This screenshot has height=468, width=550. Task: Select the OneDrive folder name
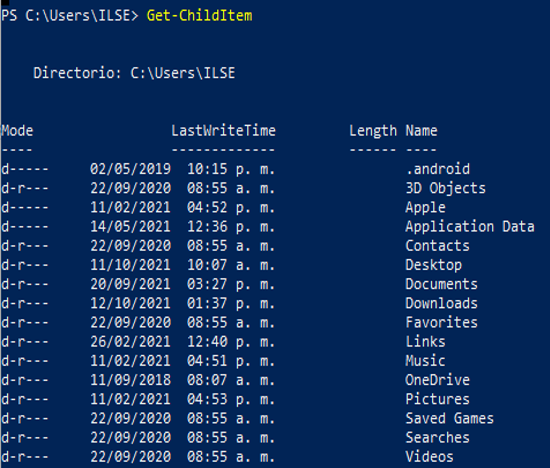point(437,380)
